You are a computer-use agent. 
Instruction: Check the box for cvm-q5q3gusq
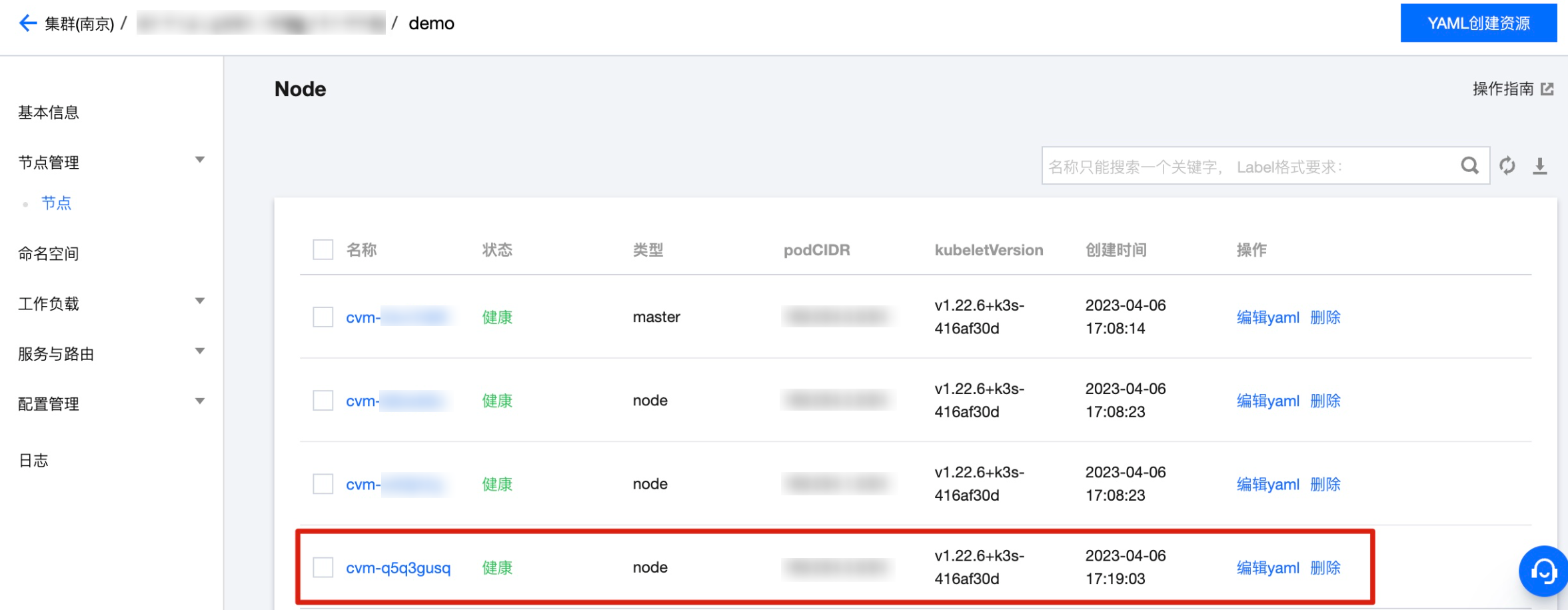[x=323, y=567]
